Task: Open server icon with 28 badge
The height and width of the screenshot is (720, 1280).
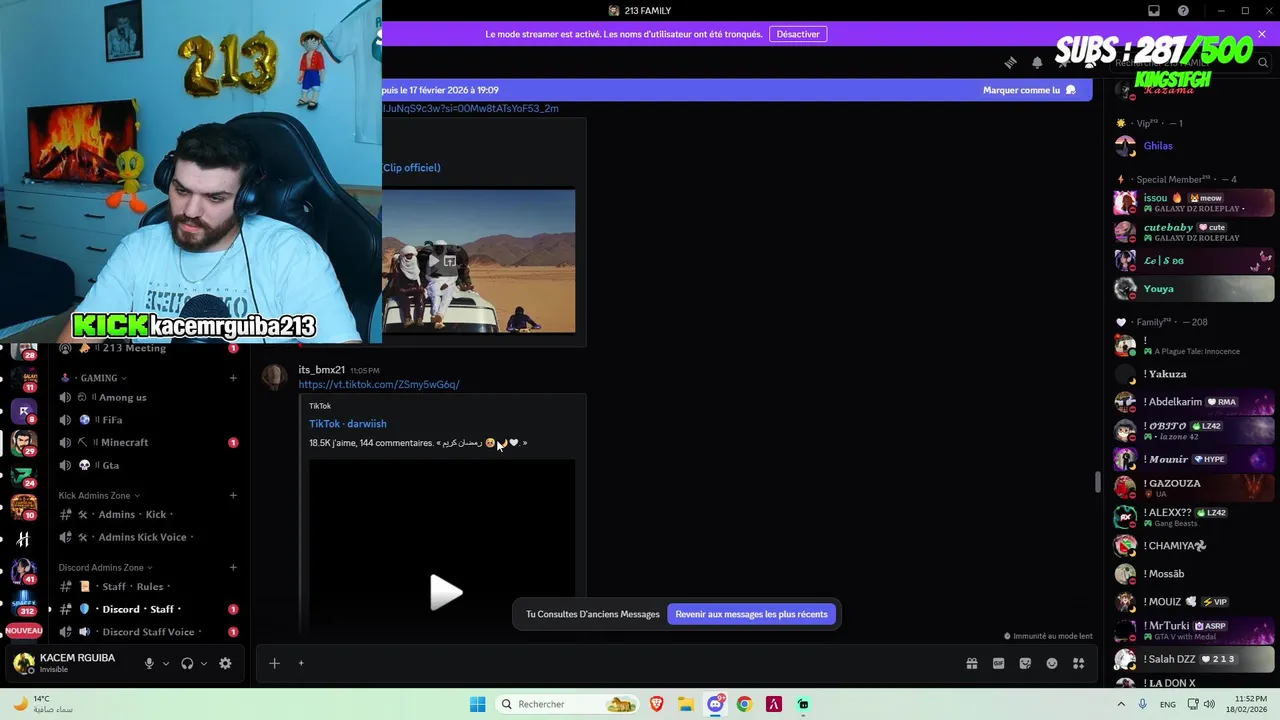Action: pyautogui.click(x=23, y=349)
